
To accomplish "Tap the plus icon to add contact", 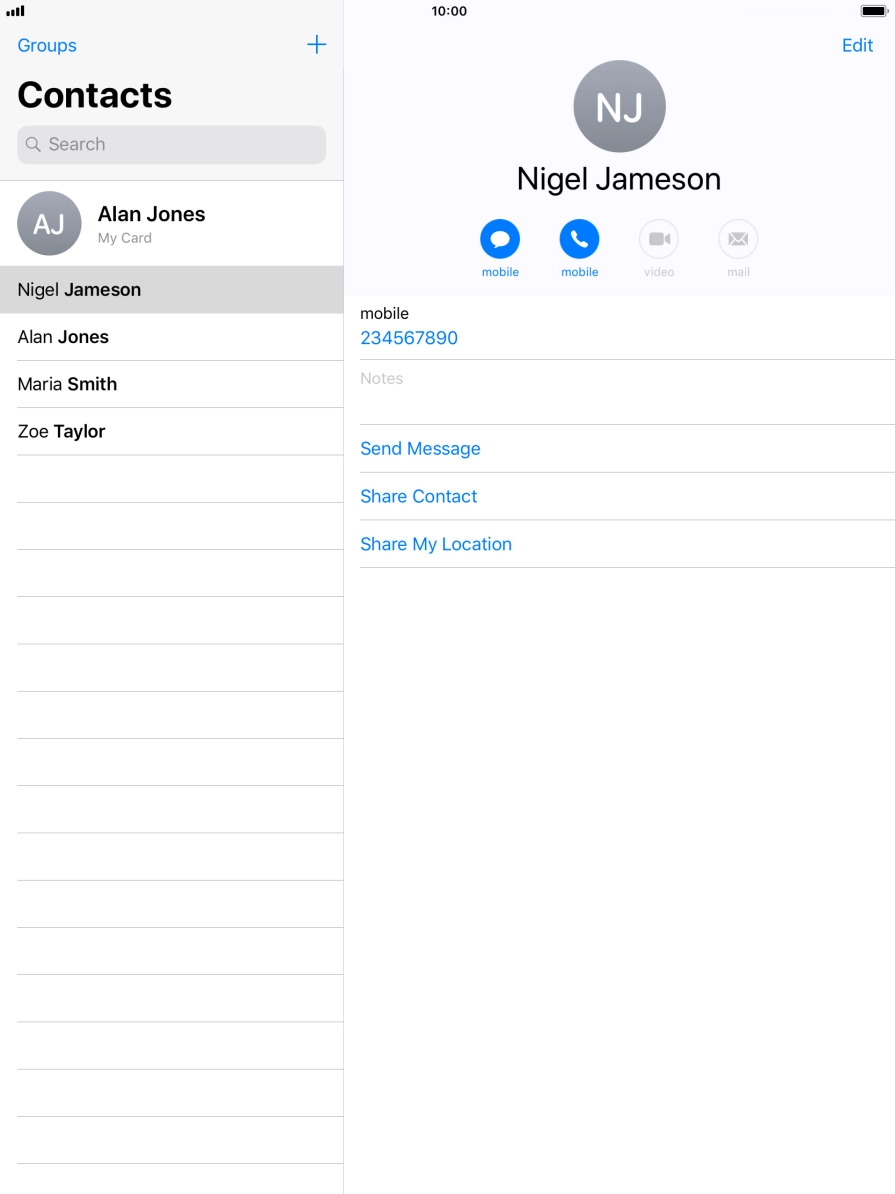I will coord(316,45).
